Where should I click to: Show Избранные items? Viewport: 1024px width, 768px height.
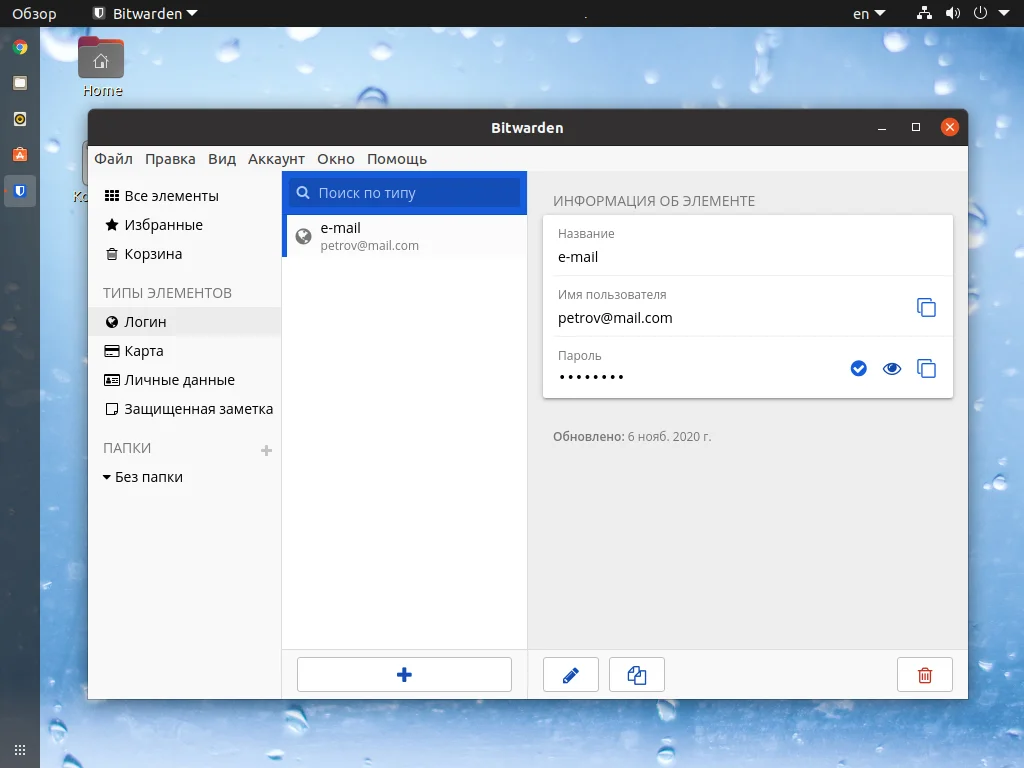coord(163,225)
